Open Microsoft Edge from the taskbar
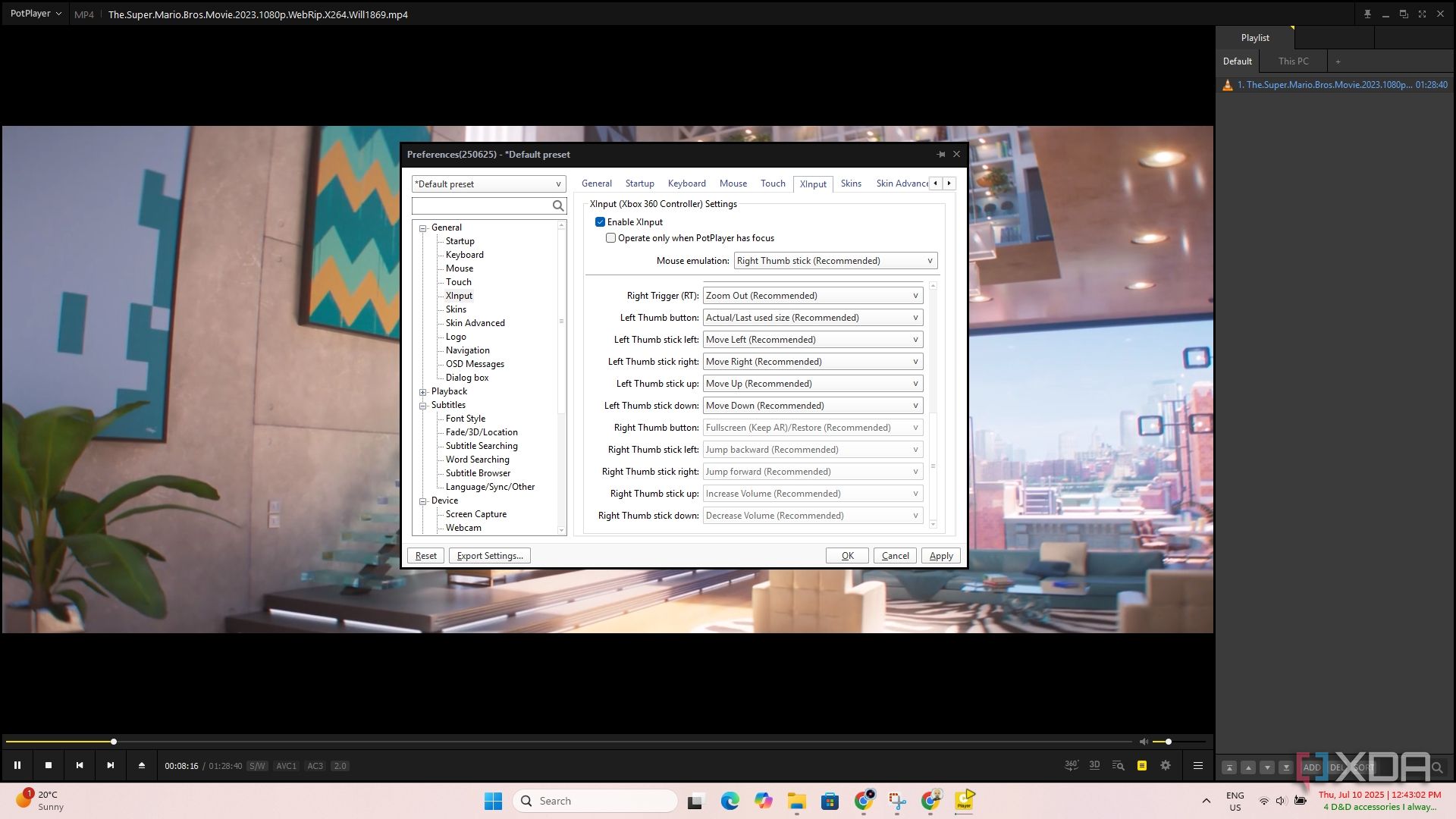The image size is (1456, 819). (730, 801)
